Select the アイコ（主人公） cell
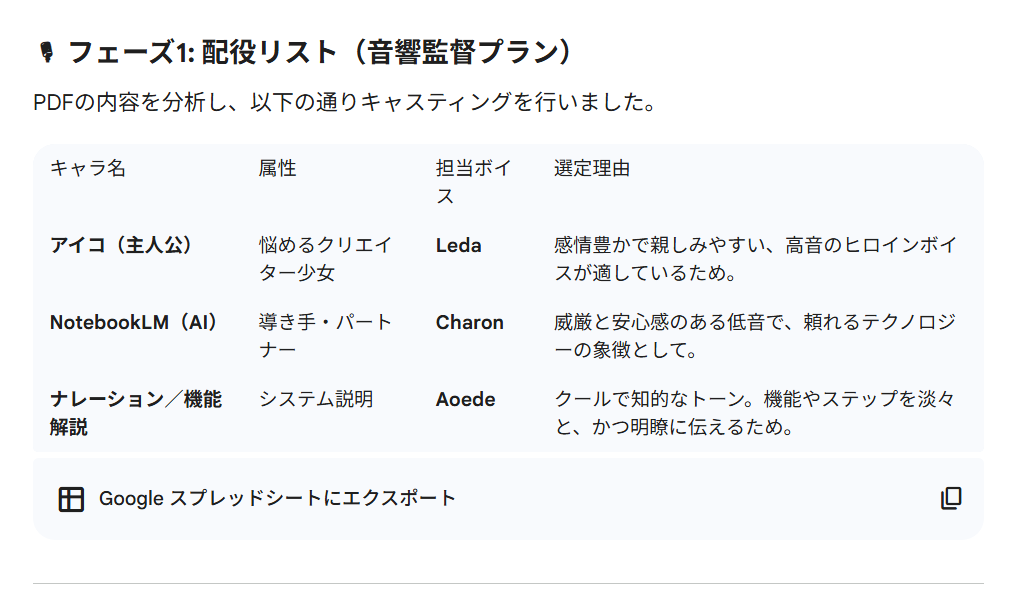The image size is (1024, 590). 121,245
